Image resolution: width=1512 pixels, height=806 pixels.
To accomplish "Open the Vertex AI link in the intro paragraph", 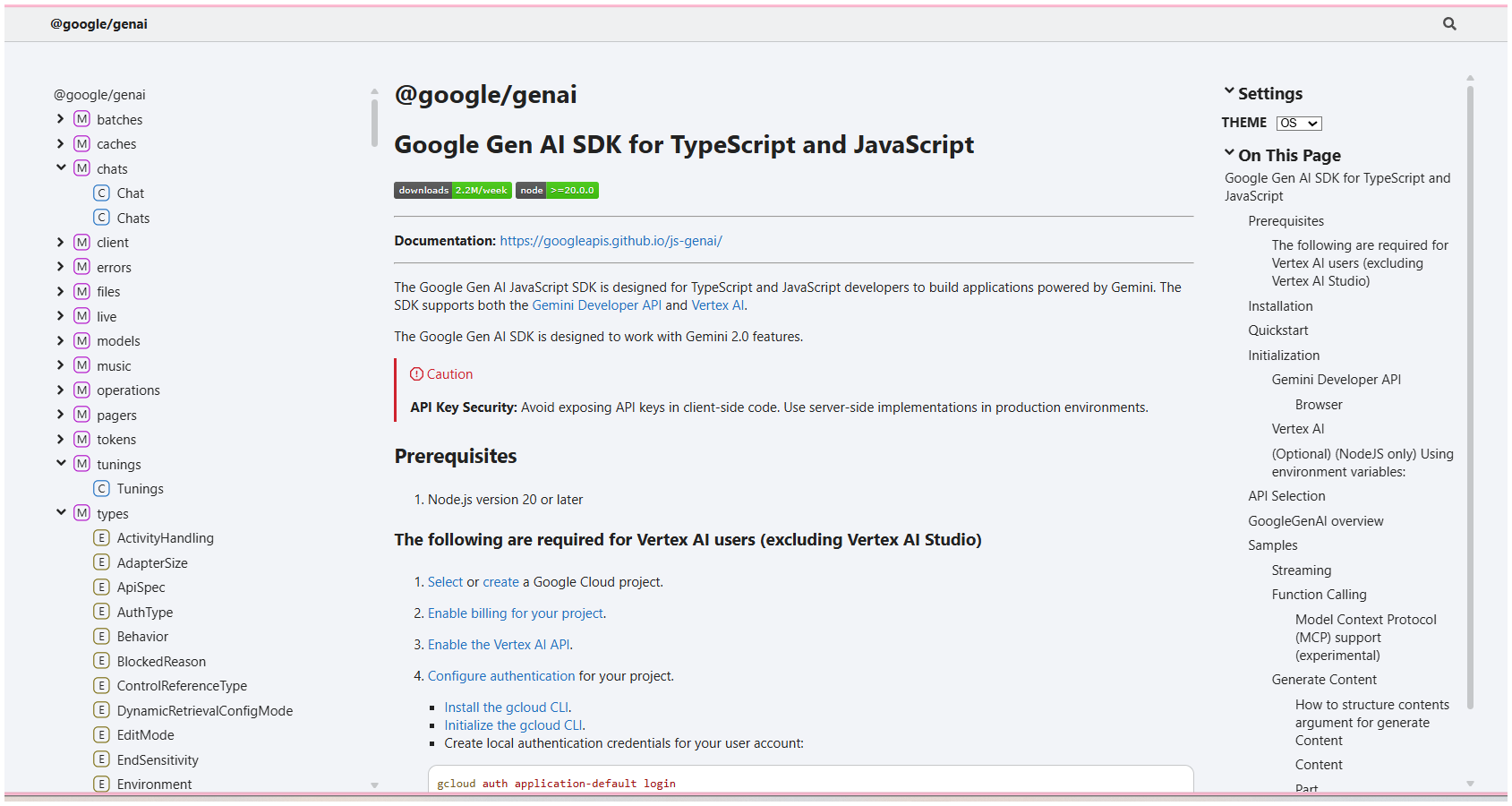I will [x=718, y=305].
